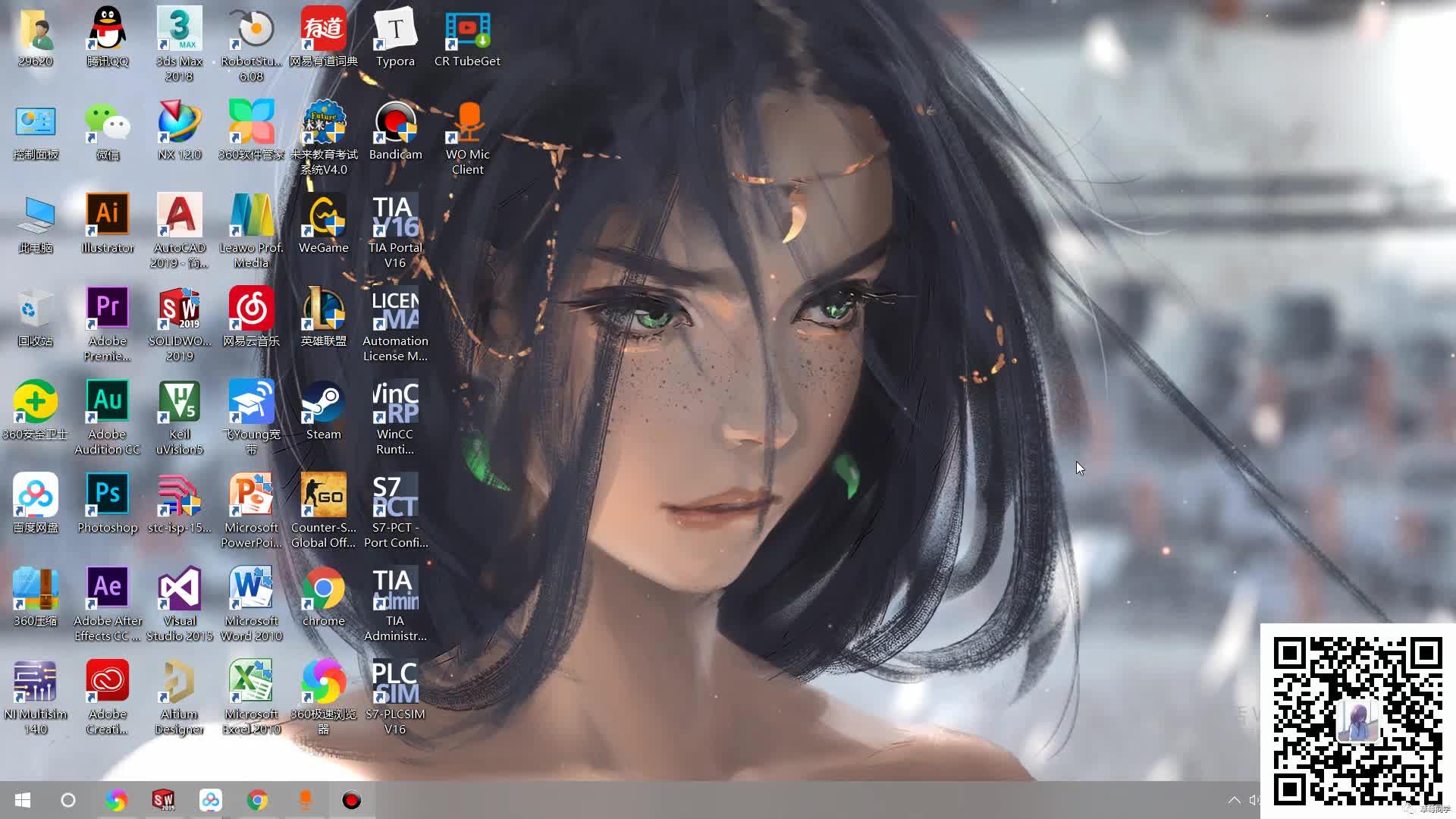
Task: Open Keil uVision5
Action: [179, 402]
